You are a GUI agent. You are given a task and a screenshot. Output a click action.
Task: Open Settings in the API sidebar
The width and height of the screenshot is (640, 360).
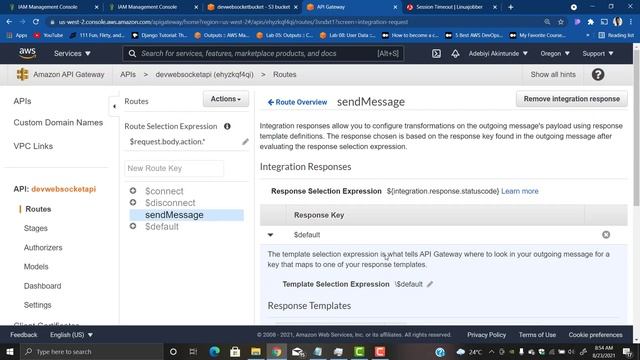point(38,305)
